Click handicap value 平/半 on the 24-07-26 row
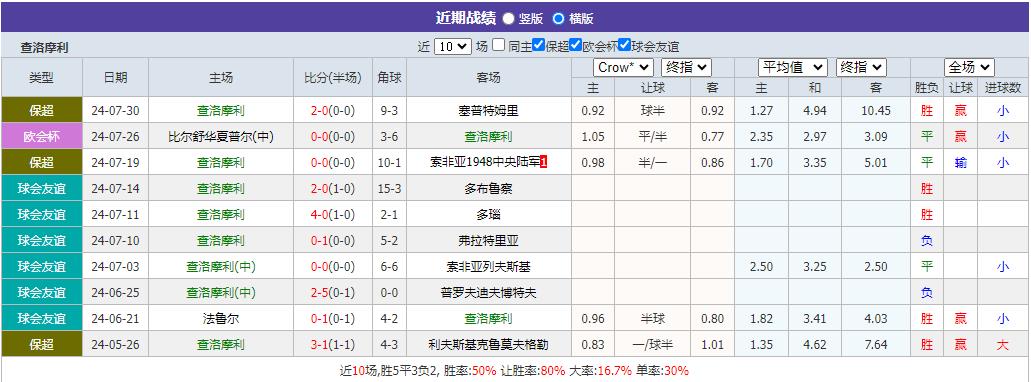 [x=652, y=137]
